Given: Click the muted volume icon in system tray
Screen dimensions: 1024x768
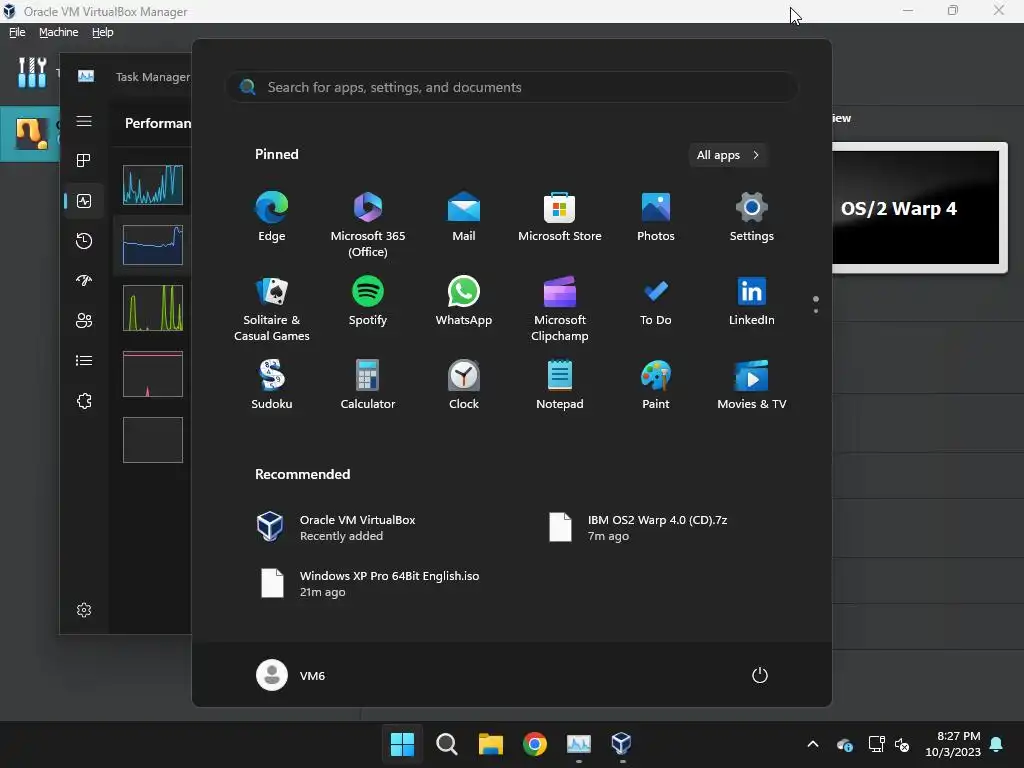Looking at the screenshot, I should [902, 744].
